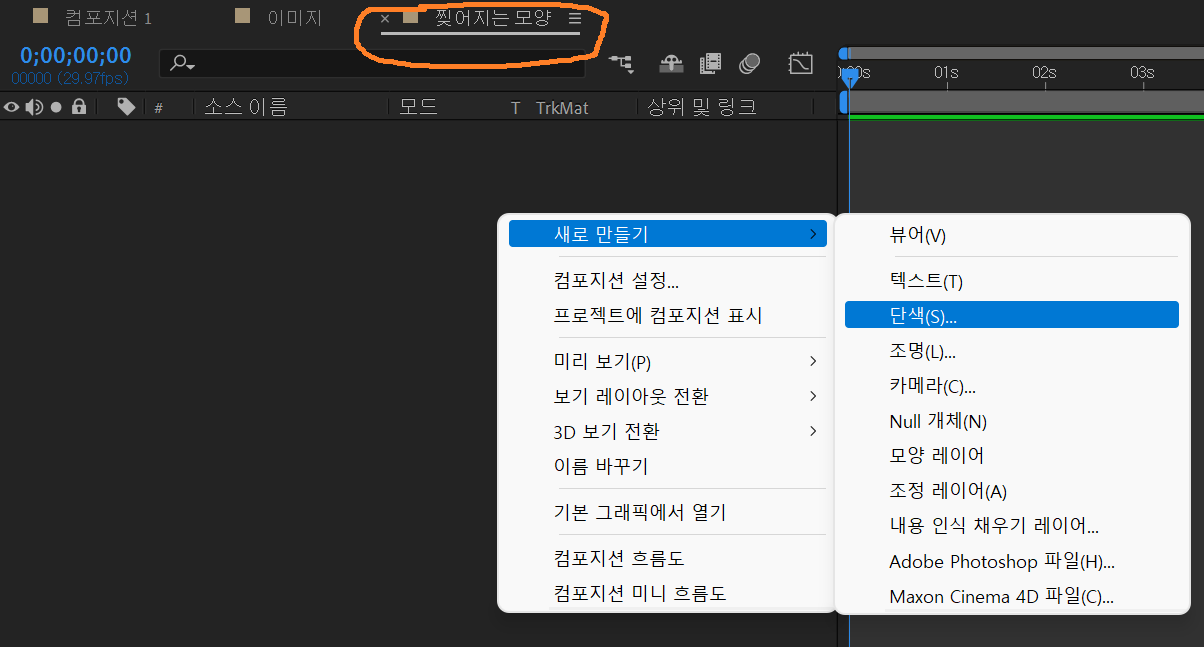The width and height of the screenshot is (1204, 647).
Task: Click the T preserve transparency column header
Action: tap(515, 108)
